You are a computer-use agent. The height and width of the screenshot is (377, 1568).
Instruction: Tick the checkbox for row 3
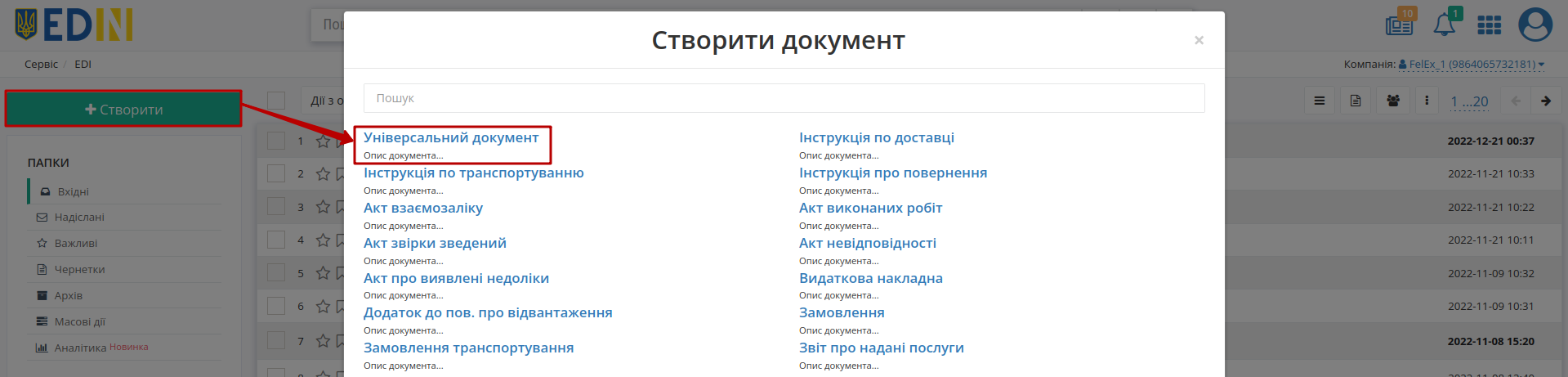276,207
